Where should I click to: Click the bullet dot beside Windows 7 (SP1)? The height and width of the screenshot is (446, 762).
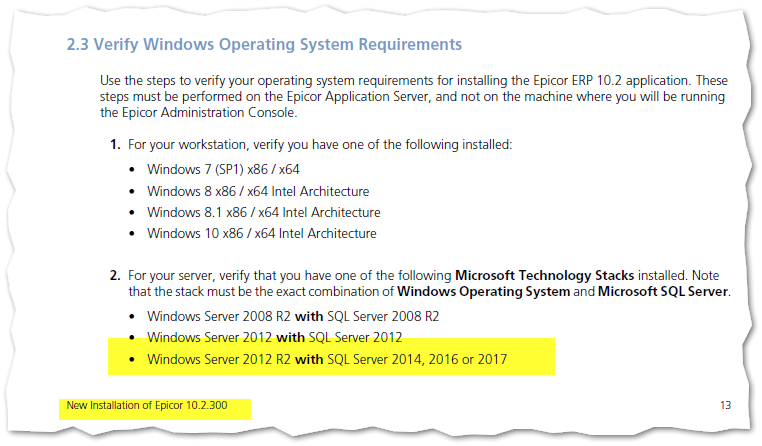pyautogui.click(x=133, y=170)
